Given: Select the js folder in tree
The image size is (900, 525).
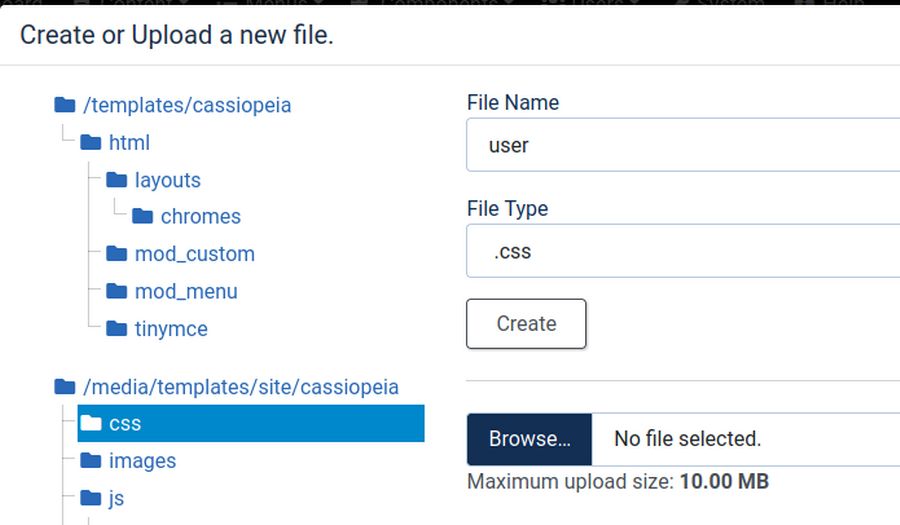Looking at the screenshot, I should click(116, 498).
